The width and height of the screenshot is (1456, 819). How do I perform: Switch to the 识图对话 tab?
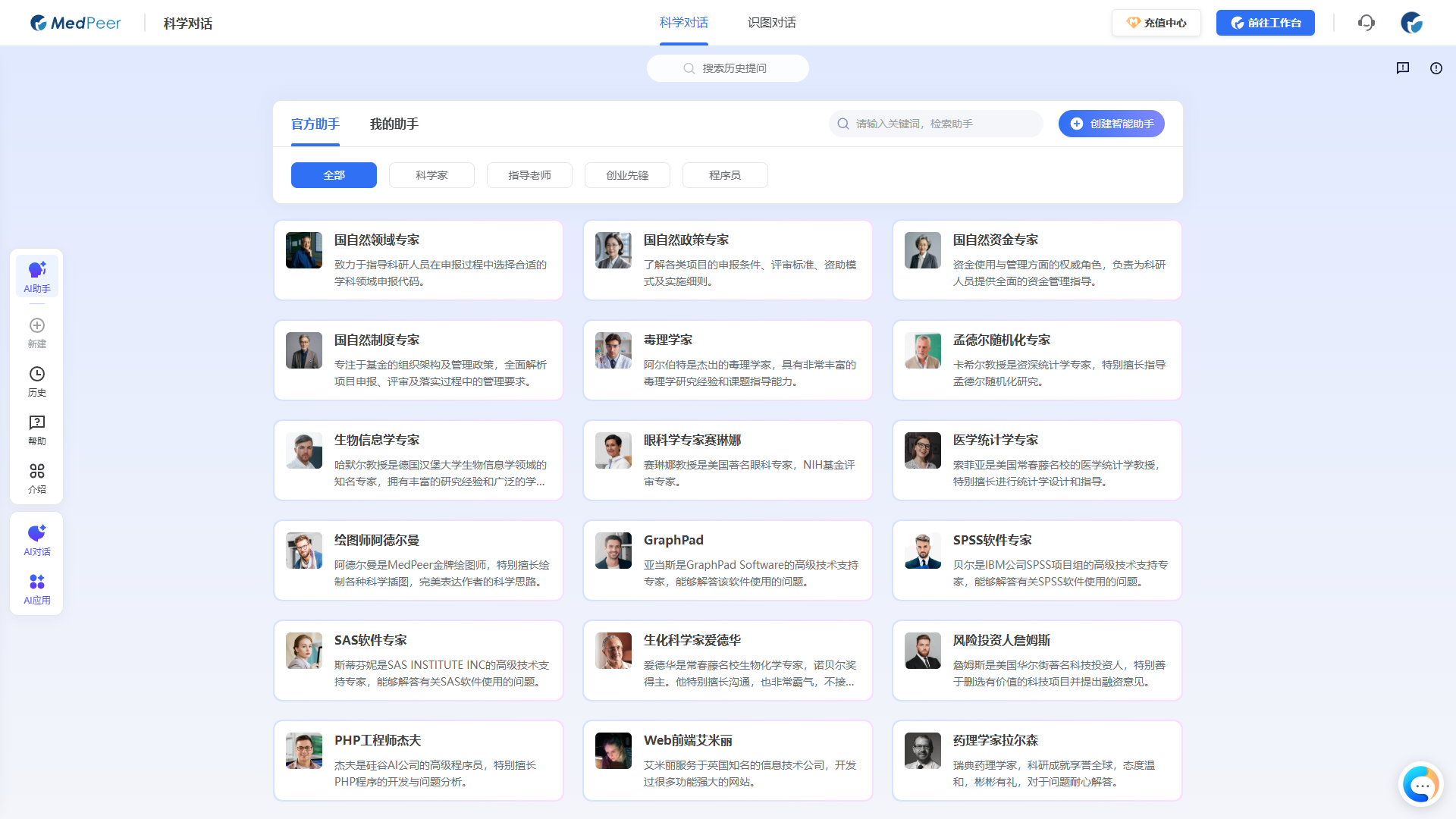[x=771, y=23]
